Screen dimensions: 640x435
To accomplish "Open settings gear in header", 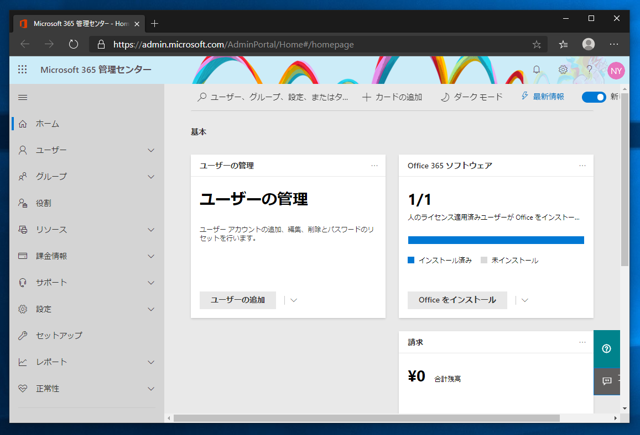I will click(563, 70).
